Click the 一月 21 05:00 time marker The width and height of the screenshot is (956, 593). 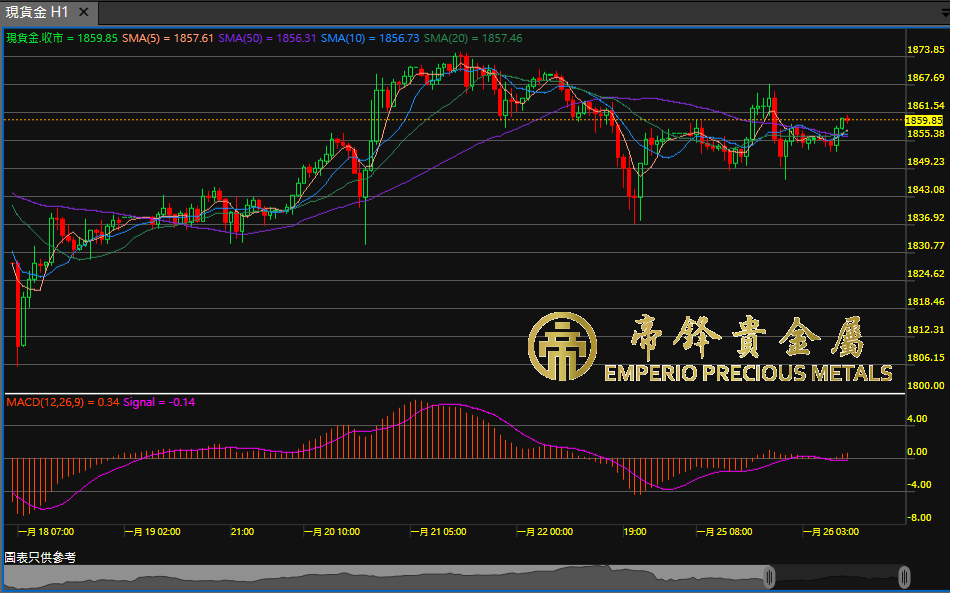438,532
